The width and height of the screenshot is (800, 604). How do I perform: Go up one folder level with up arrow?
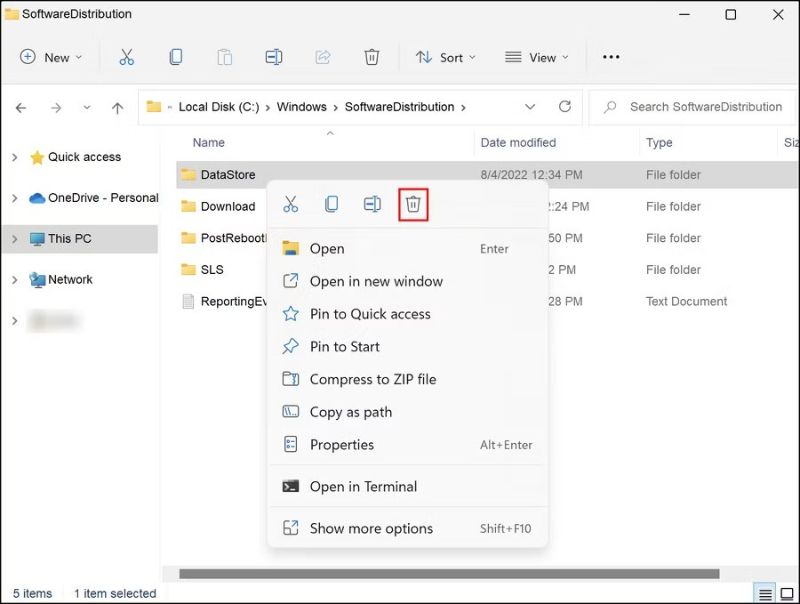pos(117,107)
